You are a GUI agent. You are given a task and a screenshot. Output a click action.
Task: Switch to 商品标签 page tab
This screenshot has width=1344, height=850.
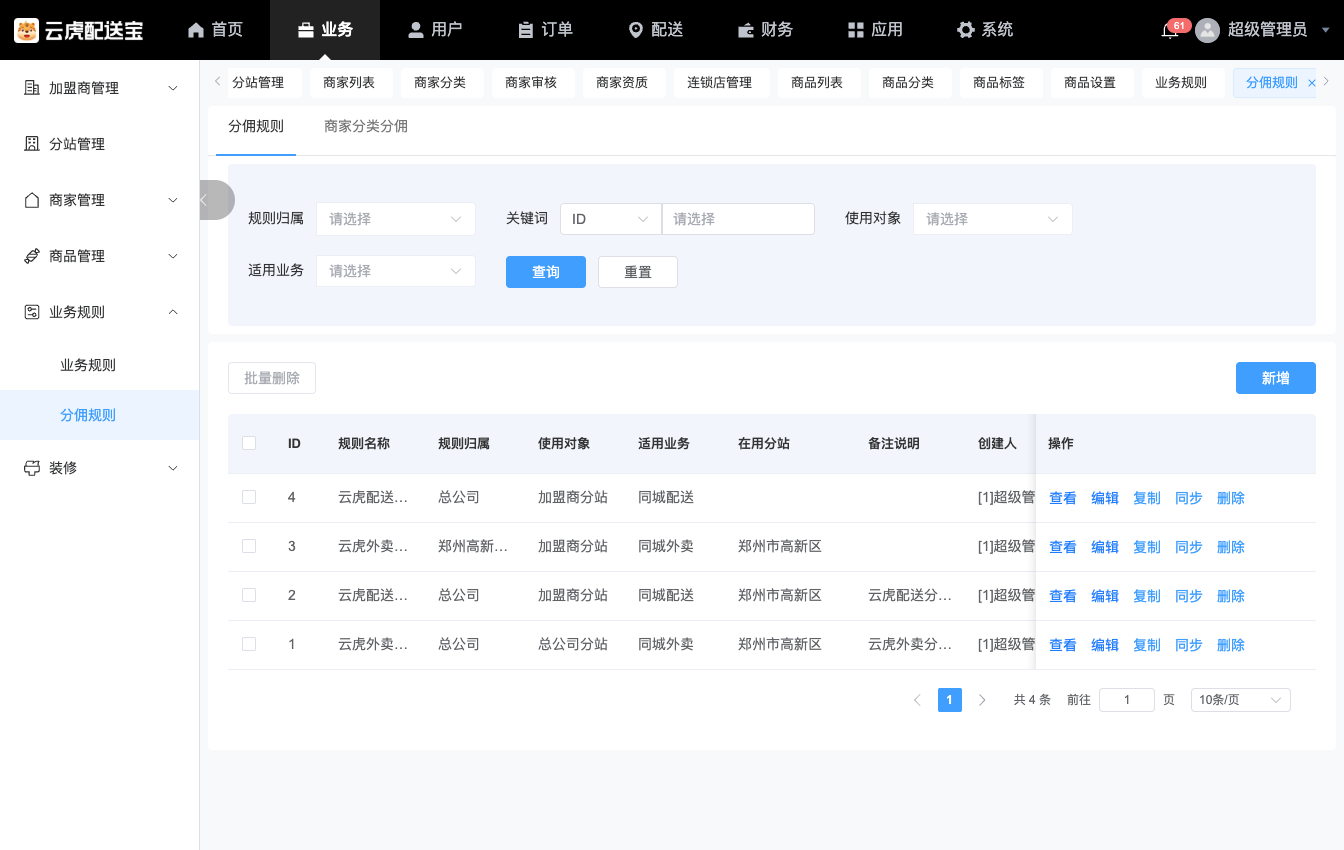point(999,83)
